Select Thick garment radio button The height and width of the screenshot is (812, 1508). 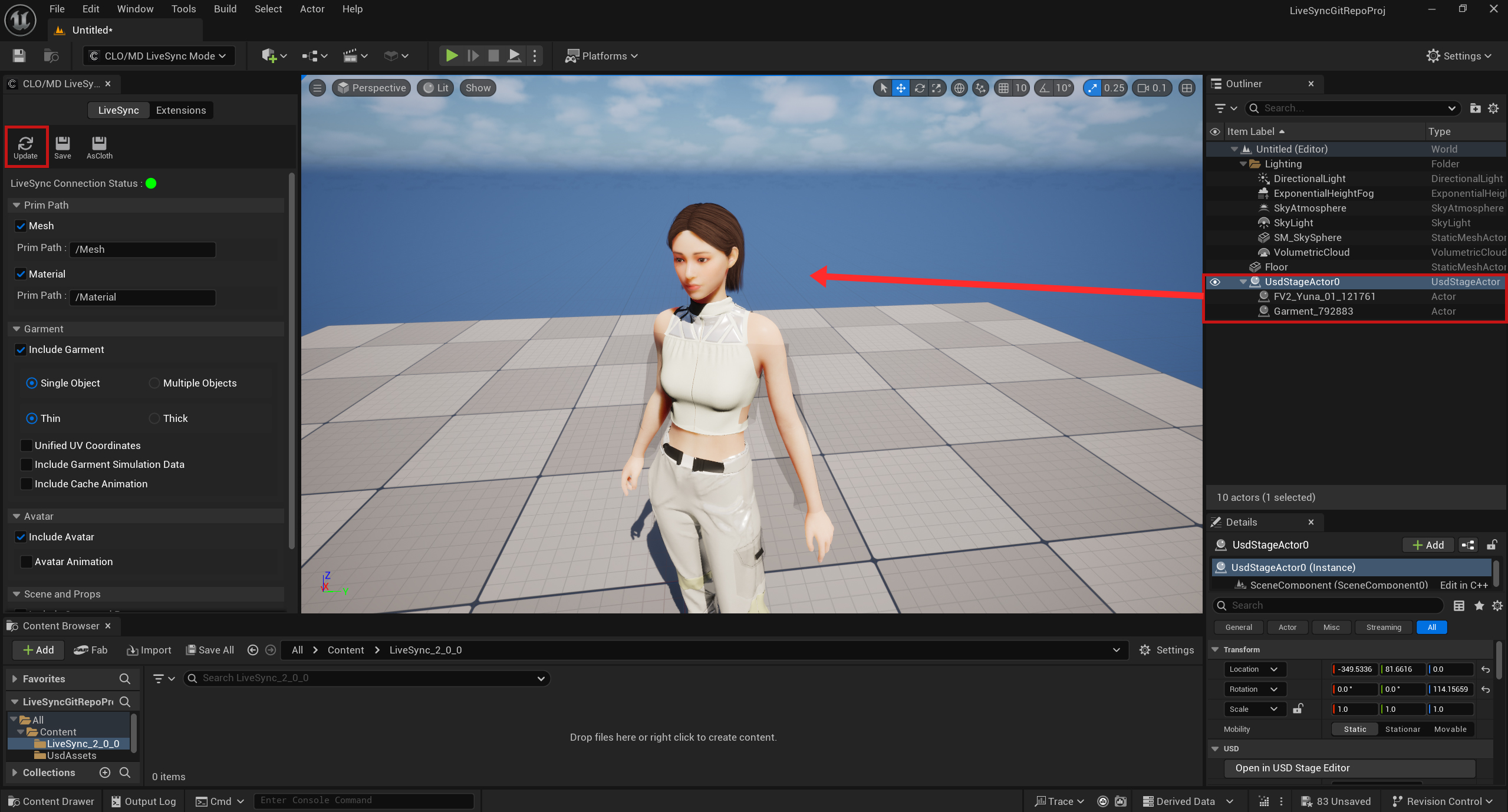154,418
